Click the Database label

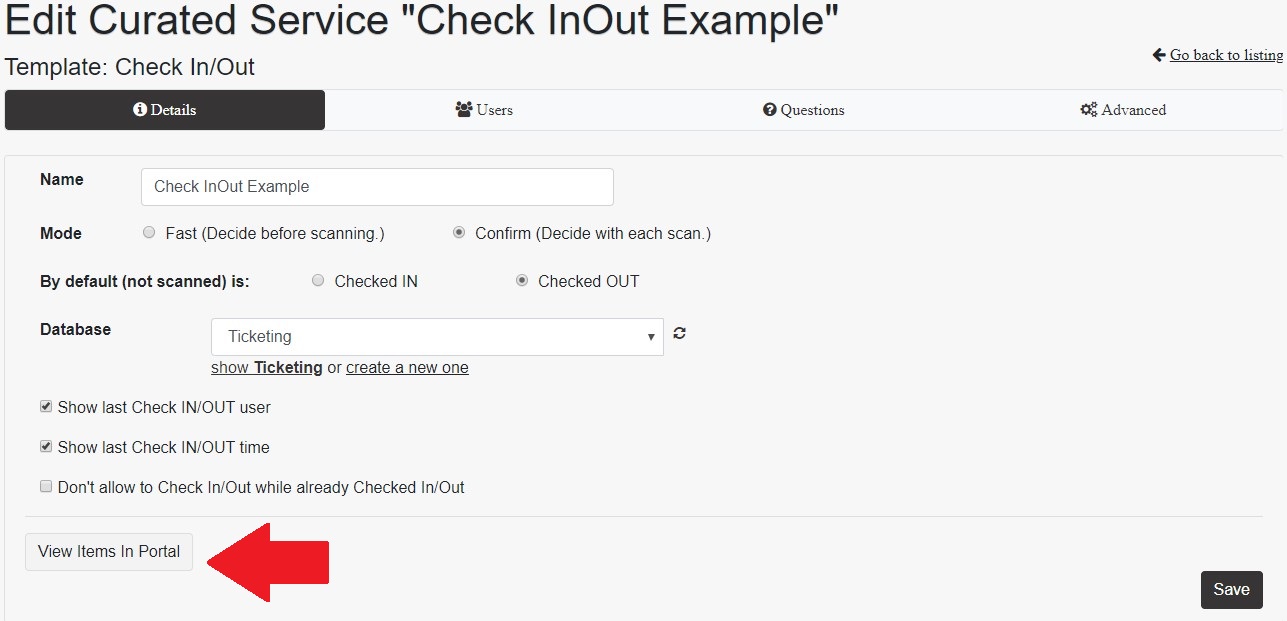(75, 329)
